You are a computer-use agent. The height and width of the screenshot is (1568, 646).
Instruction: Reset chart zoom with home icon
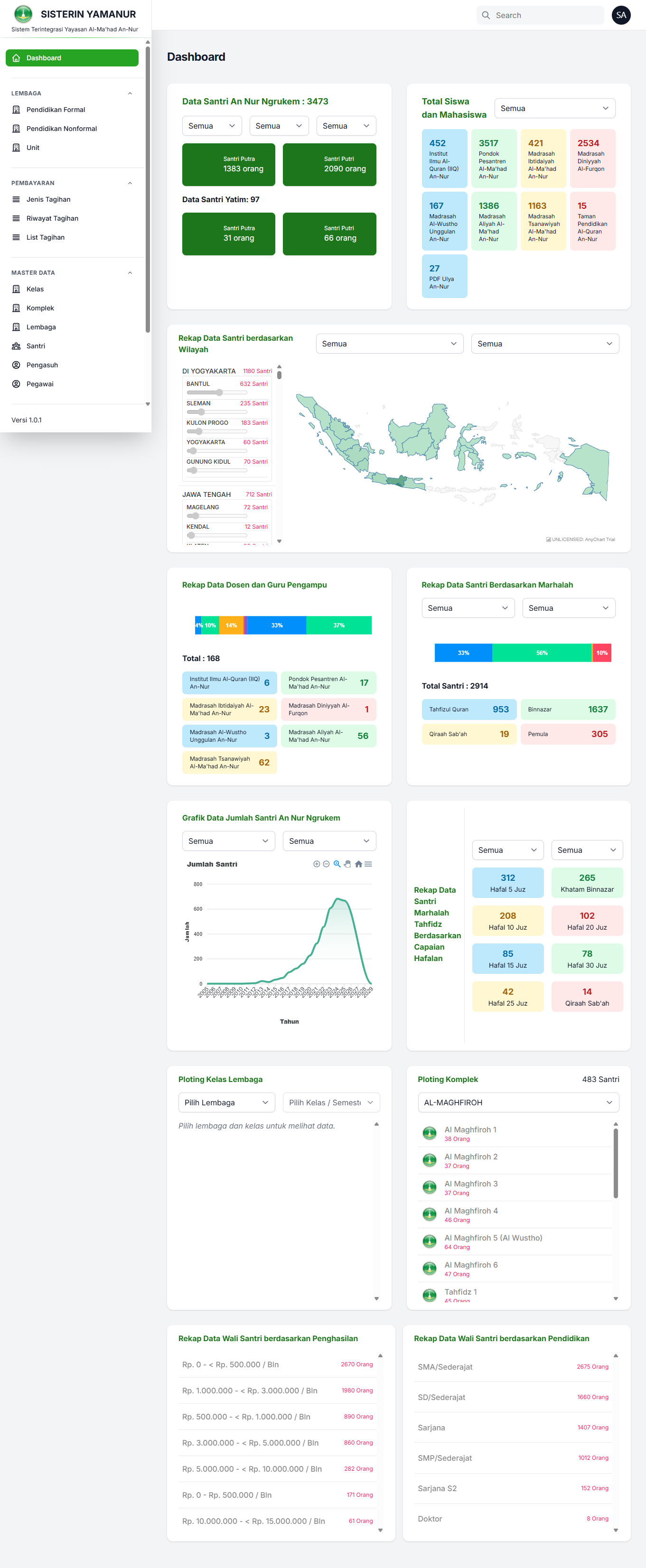(358, 864)
